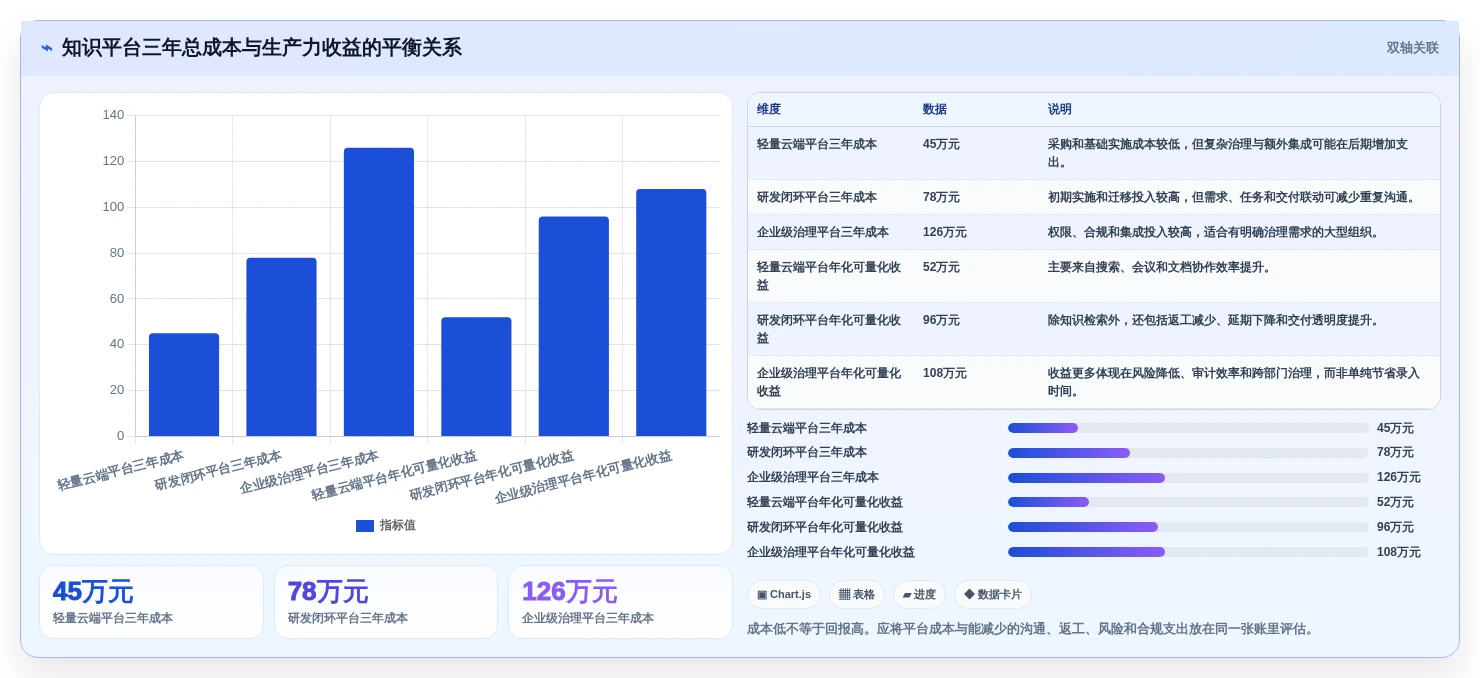Select the 企业级治理平台三年成本 bar in chart
The image size is (1480, 678).
click(379, 292)
